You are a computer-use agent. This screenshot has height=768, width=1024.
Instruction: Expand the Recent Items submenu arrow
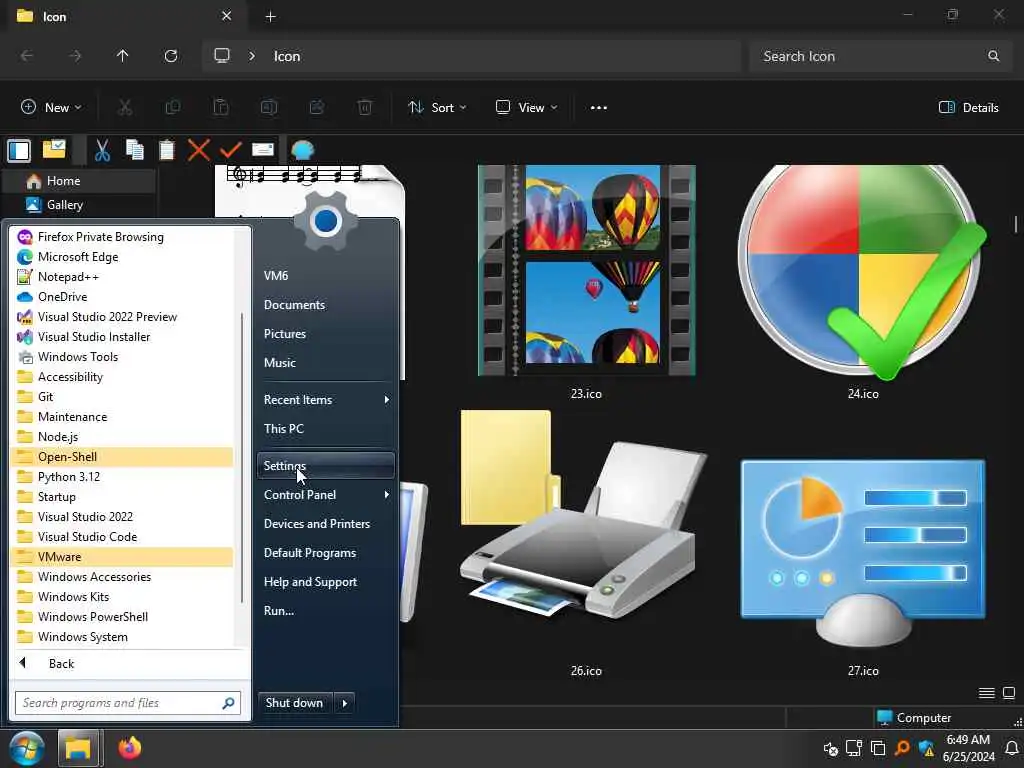tap(387, 400)
